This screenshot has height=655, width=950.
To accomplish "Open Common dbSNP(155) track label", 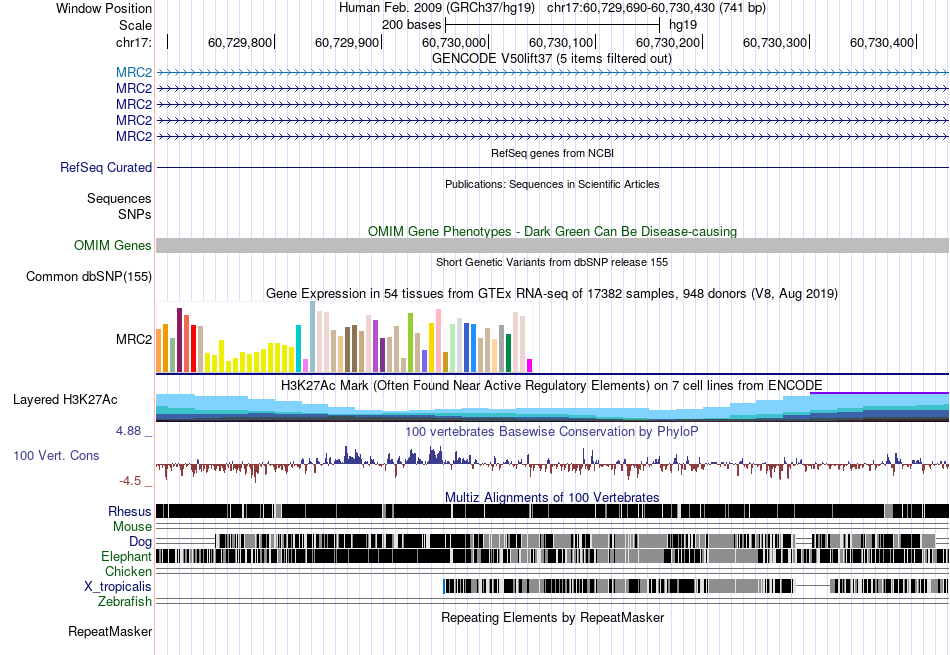I will coord(89,276).
